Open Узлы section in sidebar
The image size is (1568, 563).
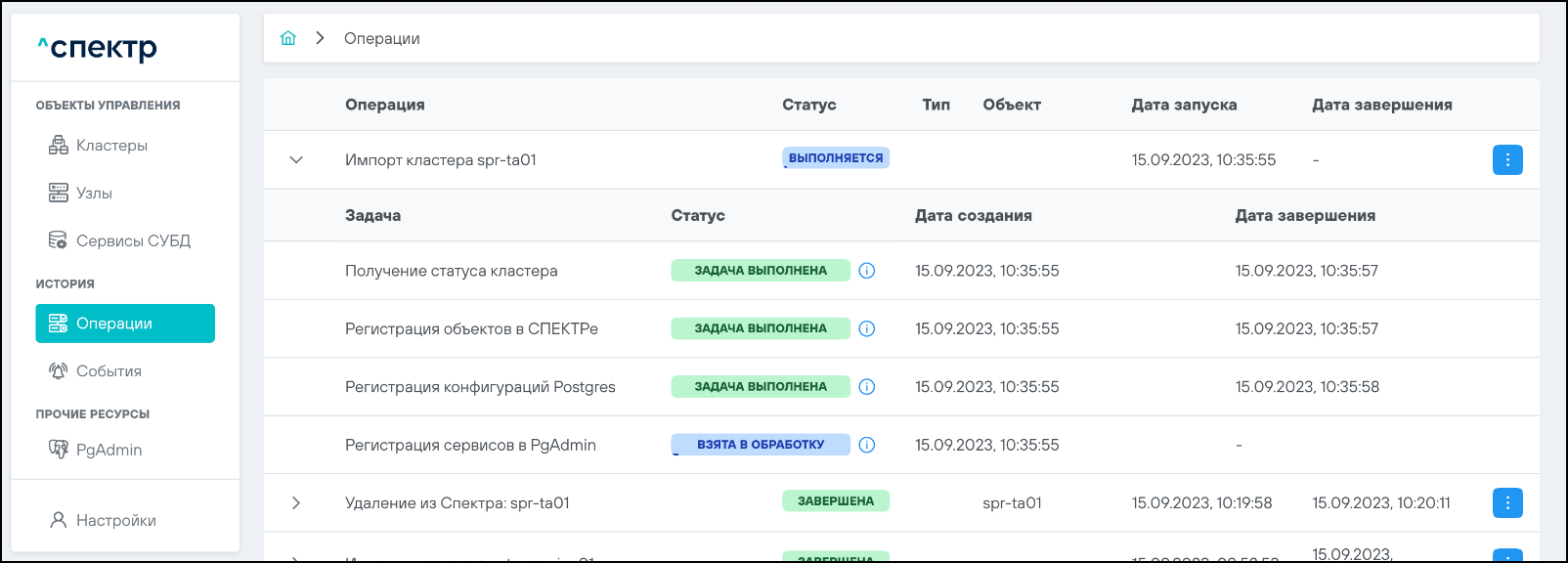click(x=94, y=194)
